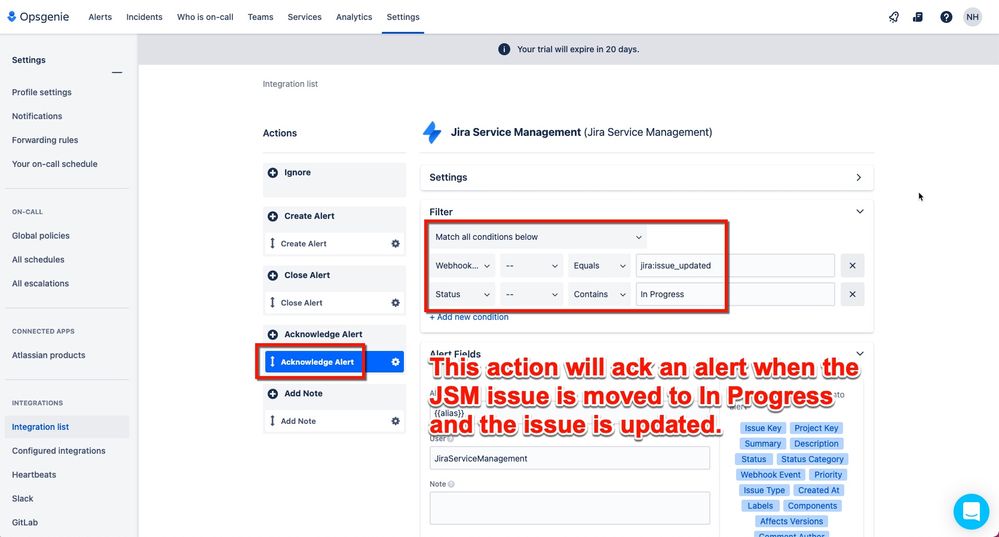Click the Opsgenie logo
The image size is (999, 537).
[38, 17]
